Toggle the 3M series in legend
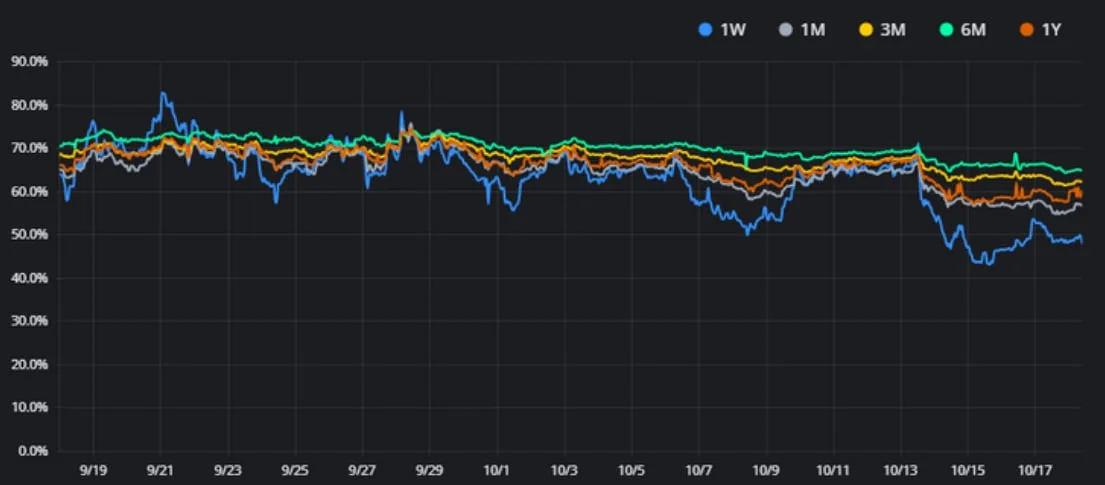Screen dimensions: 1105x485 (884, 30)
